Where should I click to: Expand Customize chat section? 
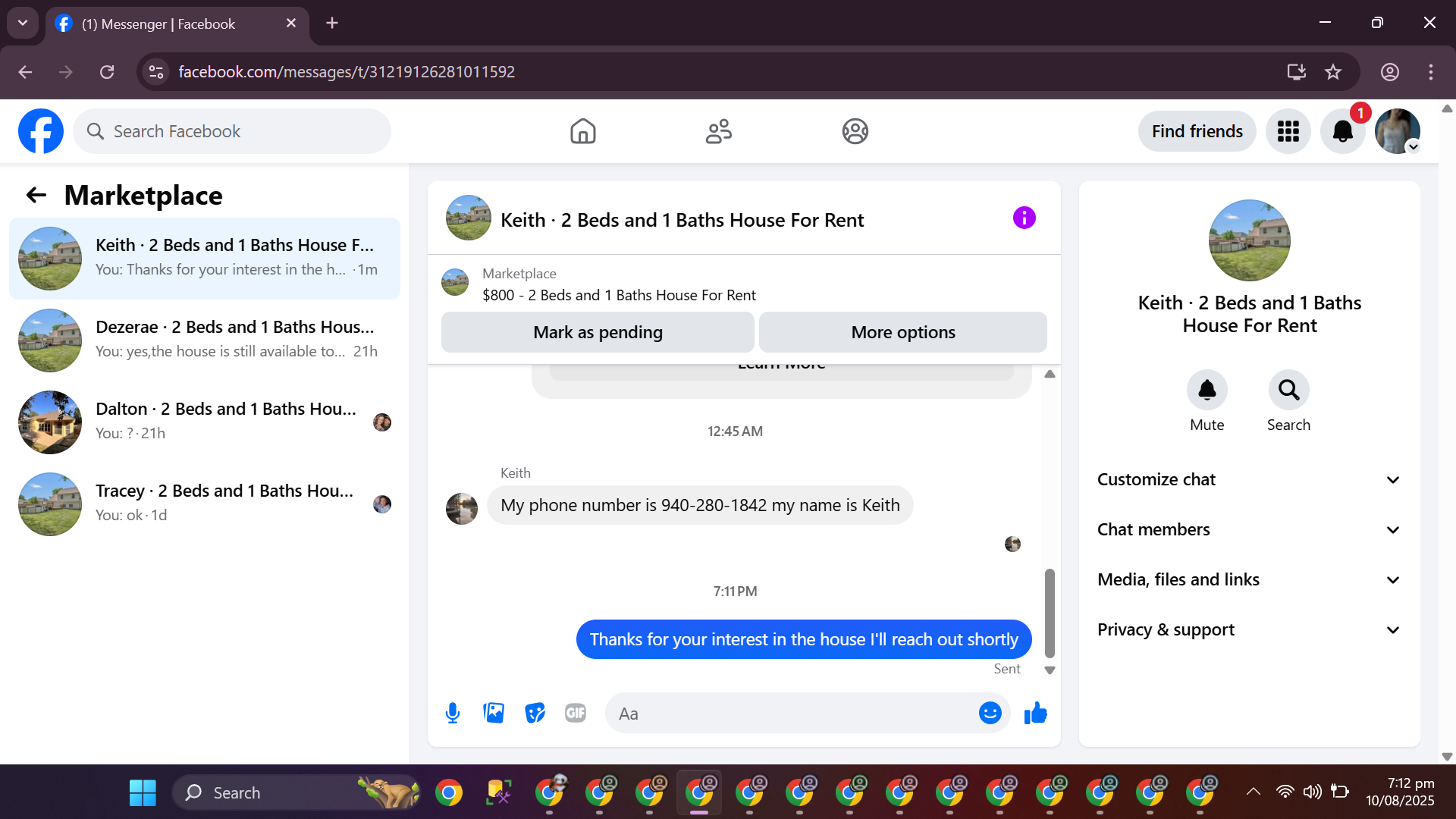coord(1249,480)
